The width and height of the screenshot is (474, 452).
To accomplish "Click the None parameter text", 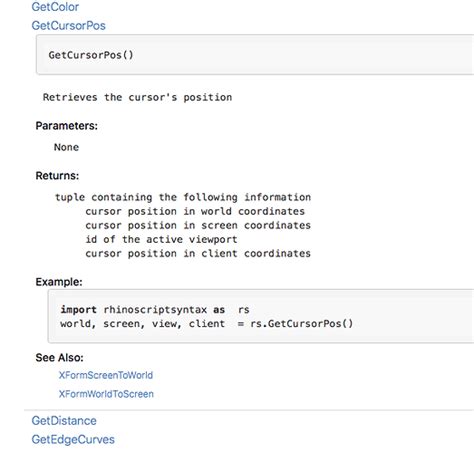I will pyautogui.click(x=66, y=147).
